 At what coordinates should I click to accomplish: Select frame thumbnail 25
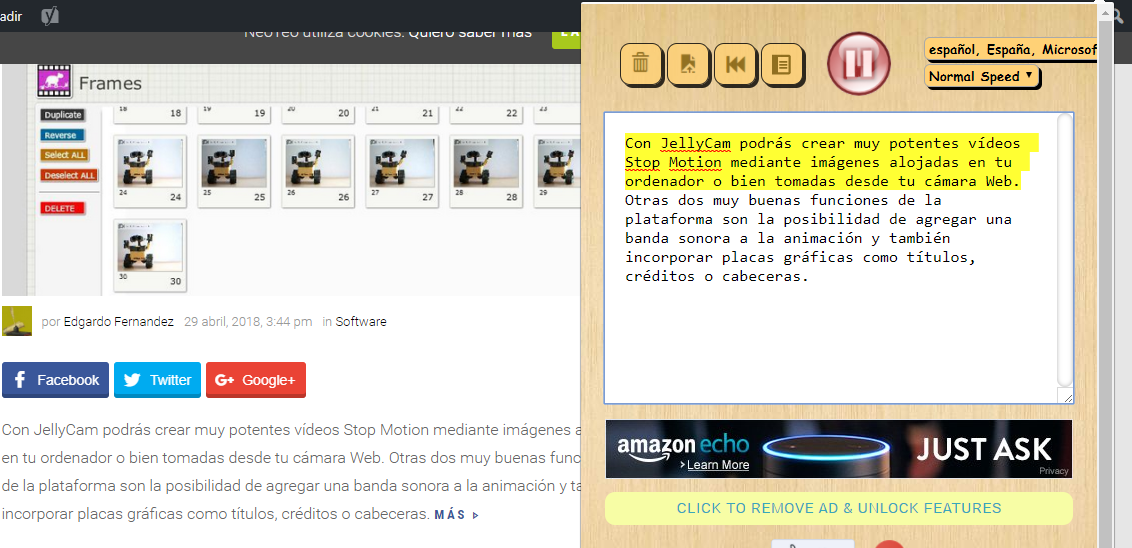[x=234, y=171]
